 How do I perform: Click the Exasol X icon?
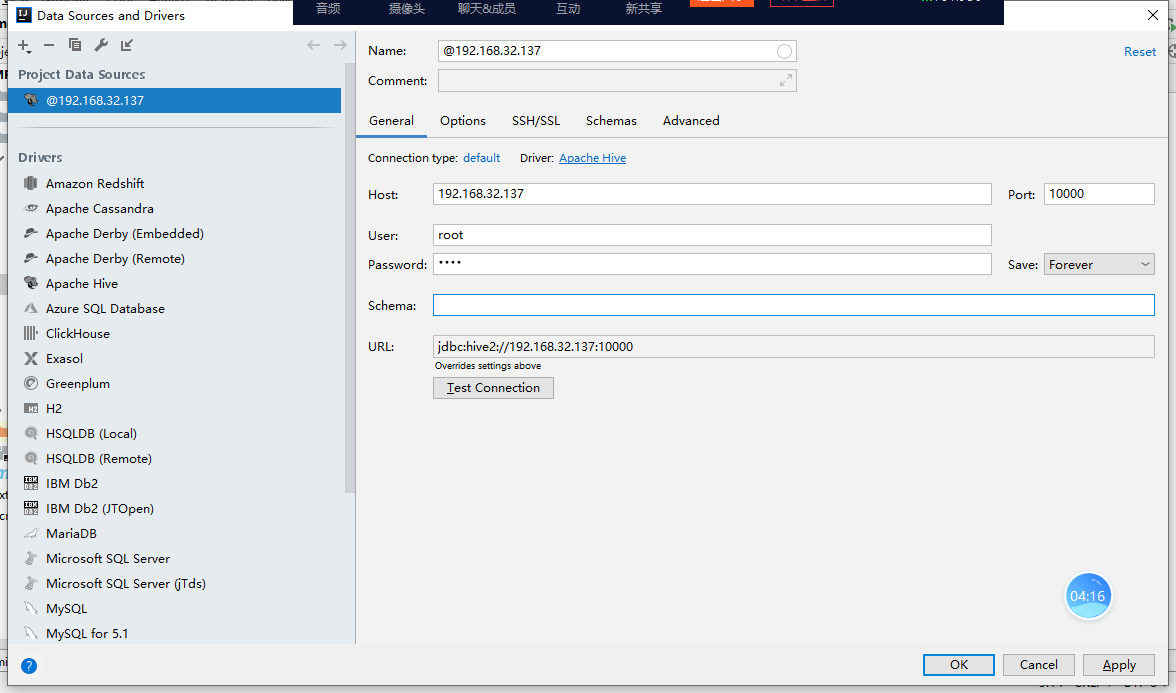[31, 358]
